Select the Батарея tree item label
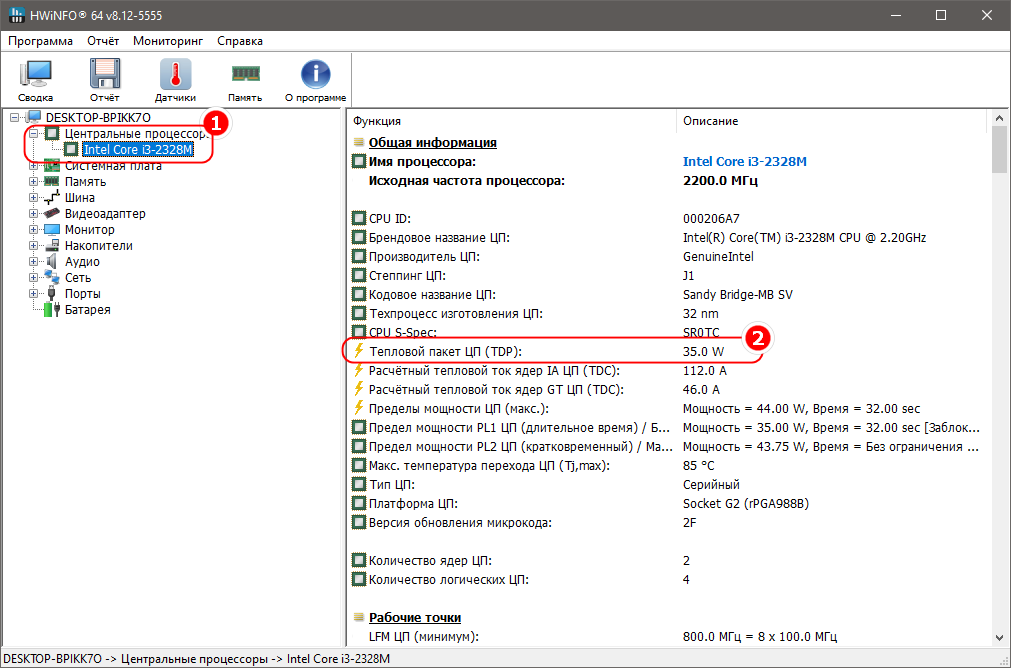 88,309
